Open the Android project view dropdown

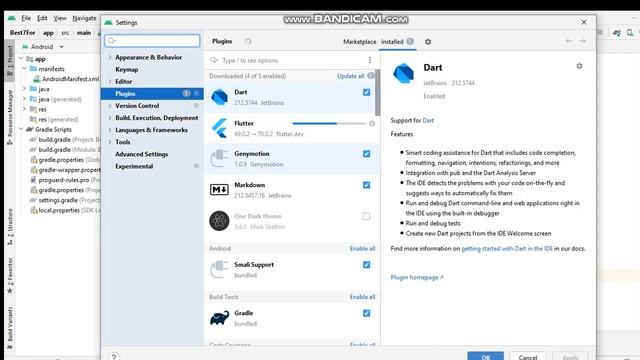(x=43, y=47)
